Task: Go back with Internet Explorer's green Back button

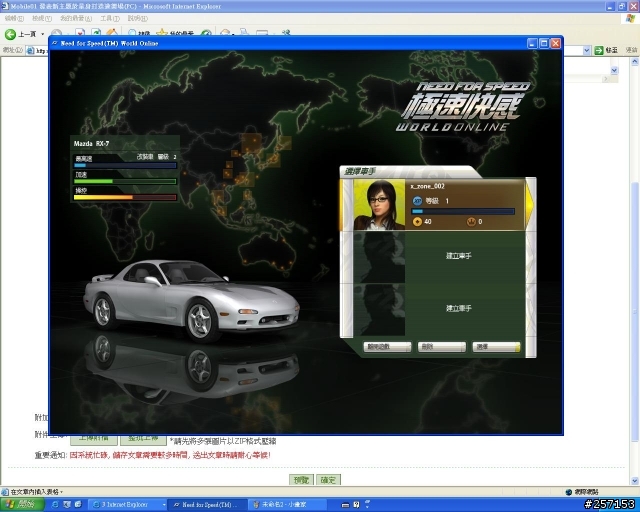Action: 10,34
